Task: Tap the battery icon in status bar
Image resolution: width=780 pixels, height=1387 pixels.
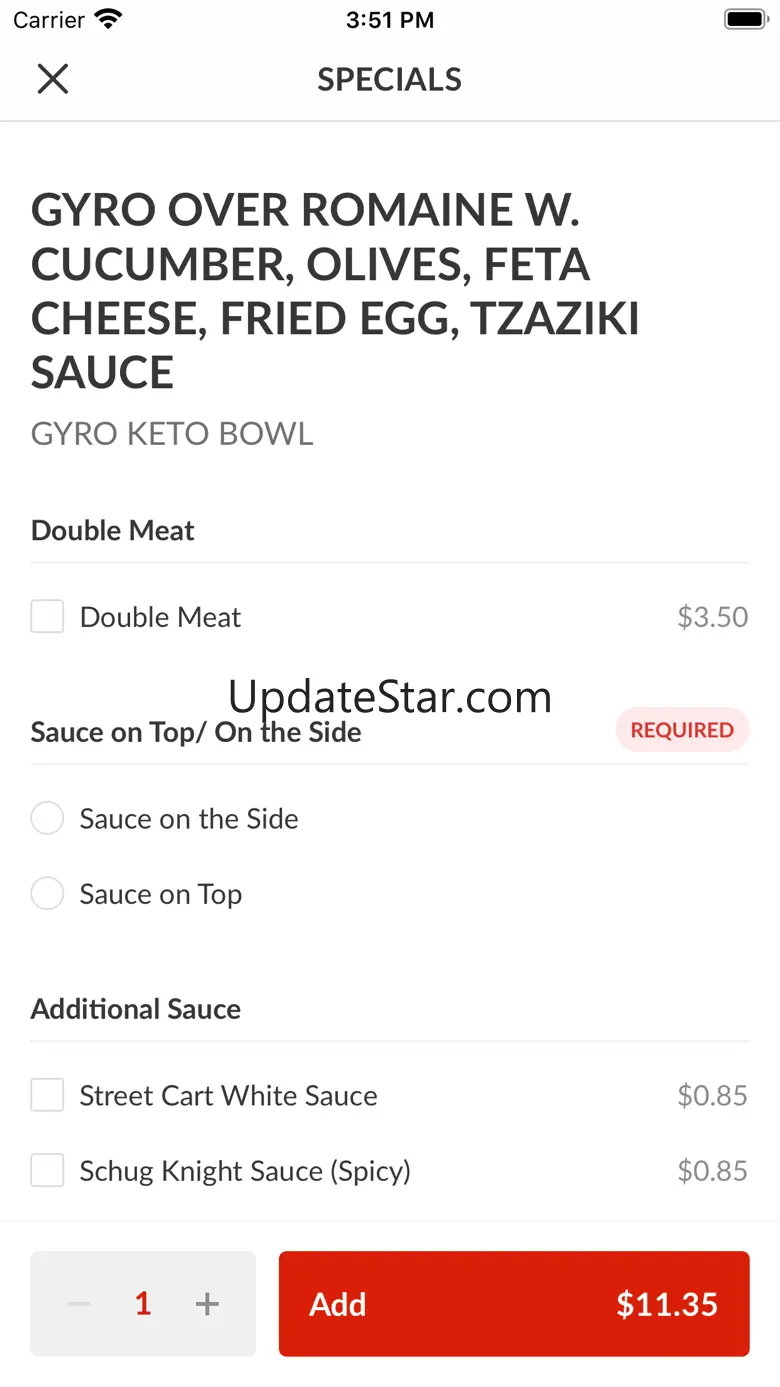Action: click(x=744, y=19)
